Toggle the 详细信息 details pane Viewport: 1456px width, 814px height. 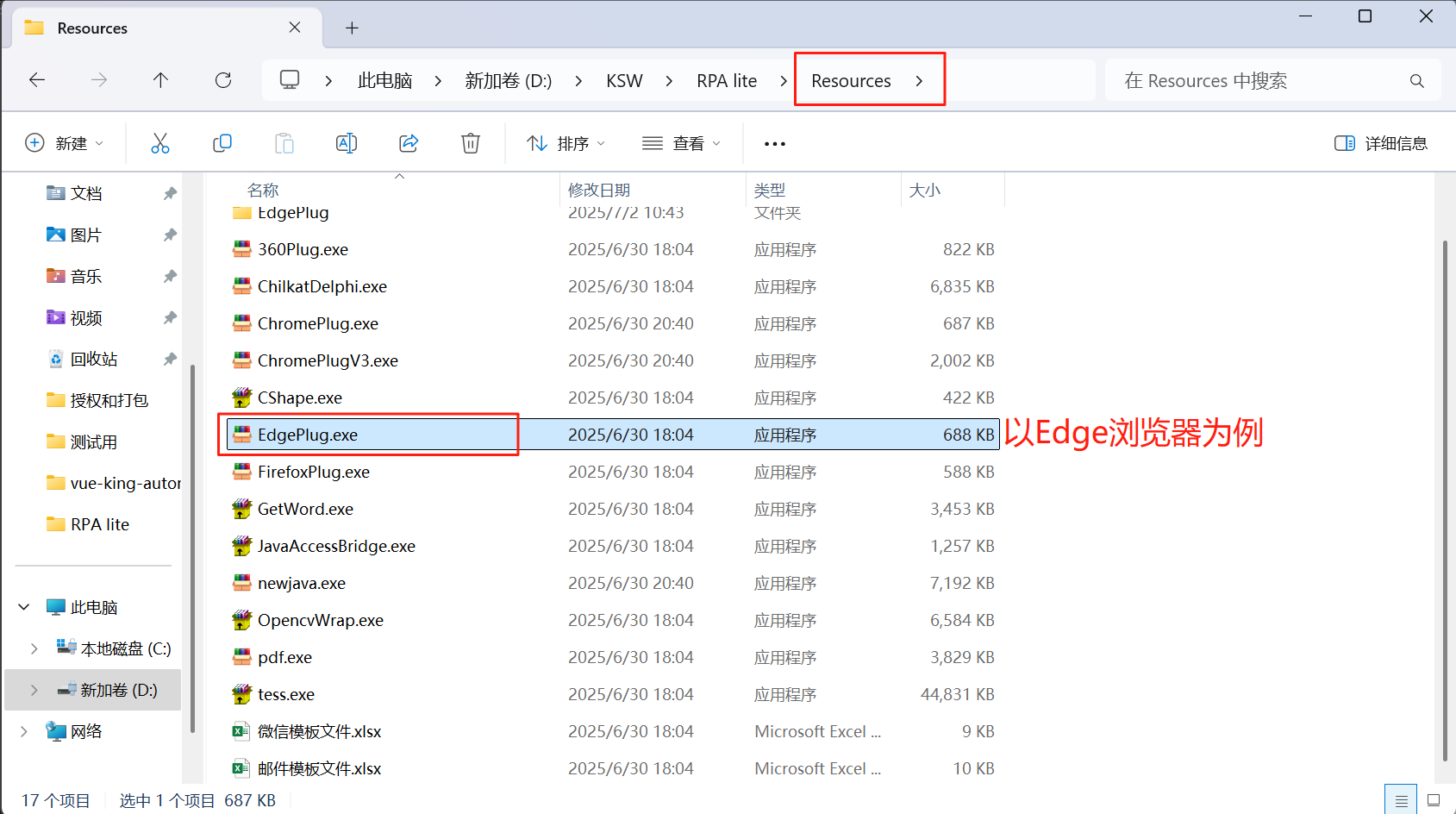[1381, 143]
